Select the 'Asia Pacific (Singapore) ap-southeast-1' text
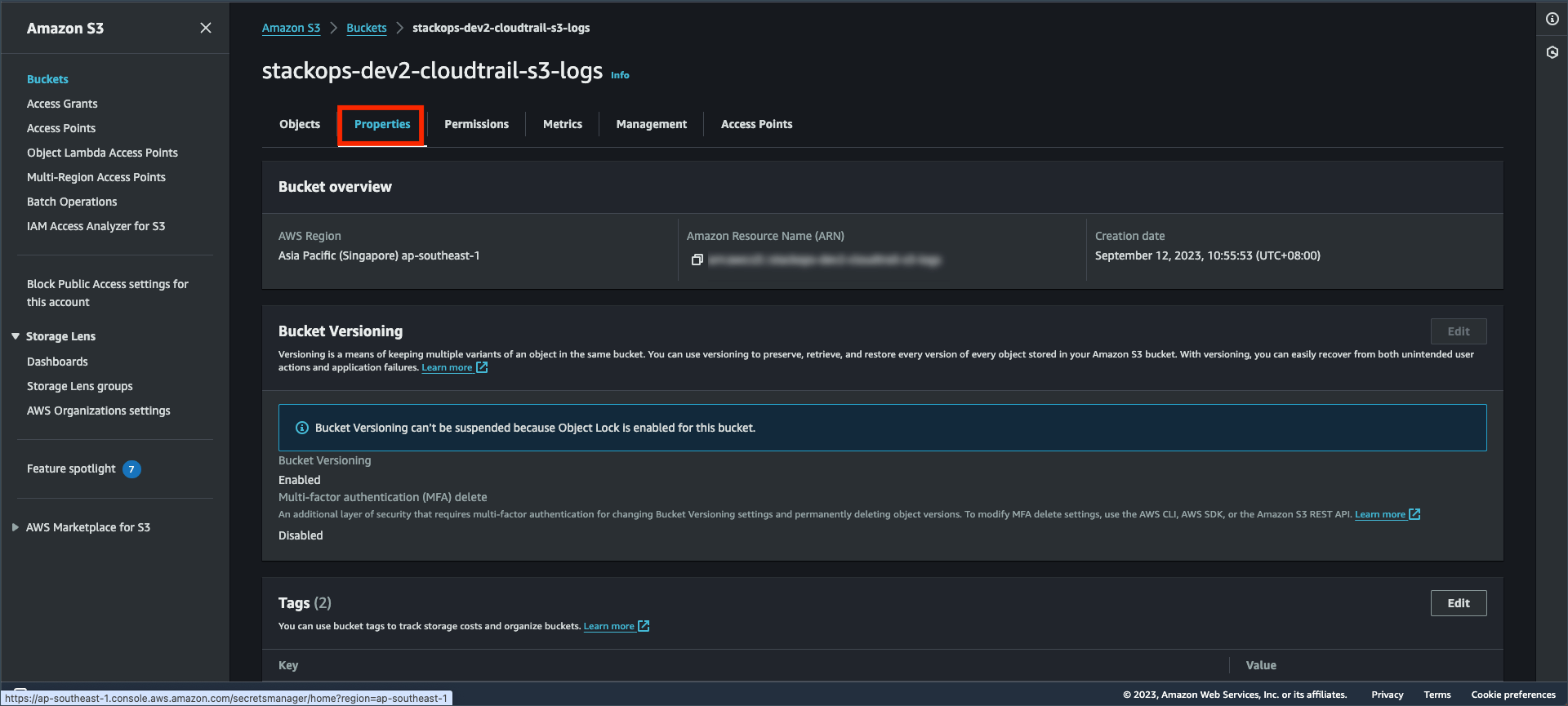The image size is (1568, 706). [379, 255]
